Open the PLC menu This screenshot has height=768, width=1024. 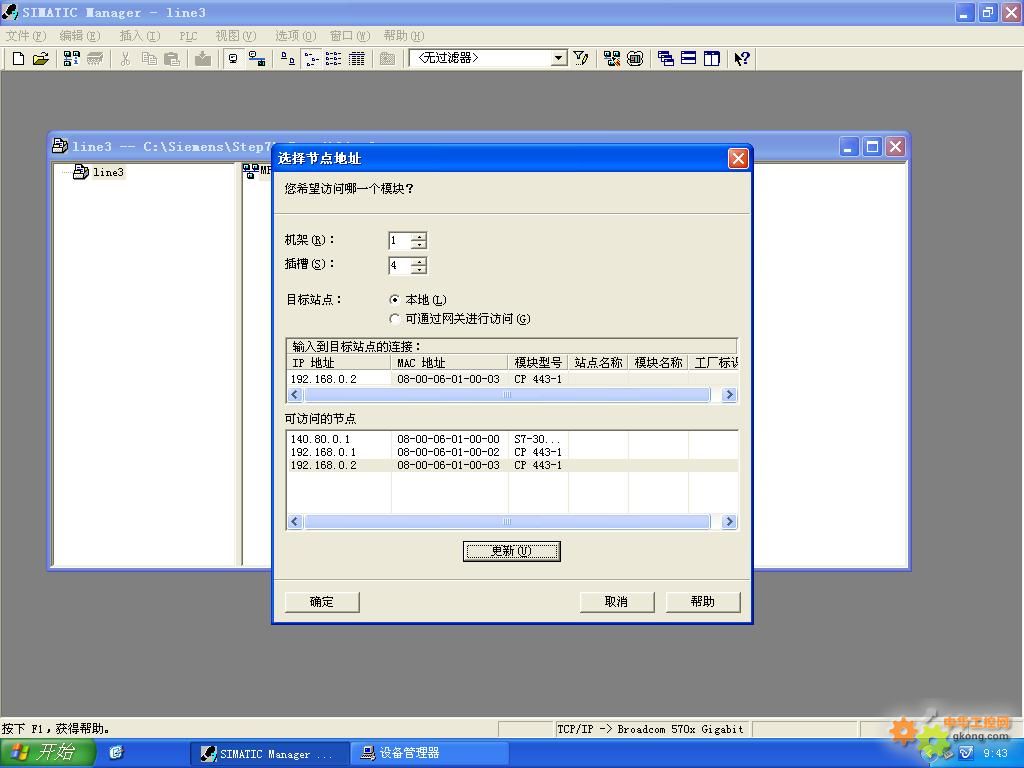(x=188, y=36)
